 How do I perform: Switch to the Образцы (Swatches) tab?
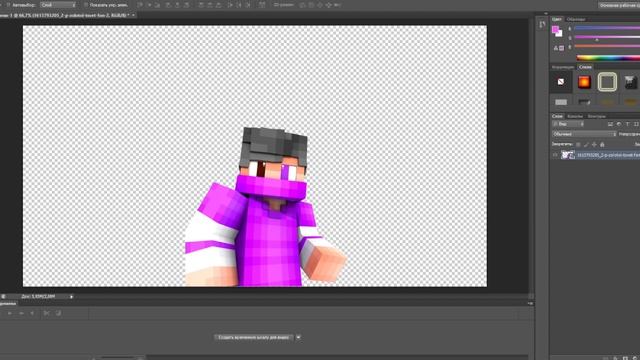tap(576, 19)
